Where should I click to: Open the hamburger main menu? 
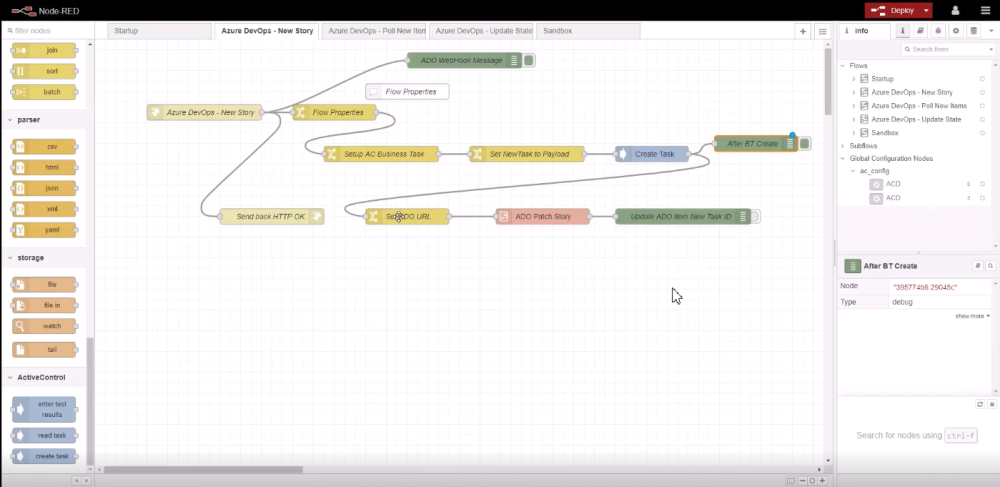click(x=985, y=10)
